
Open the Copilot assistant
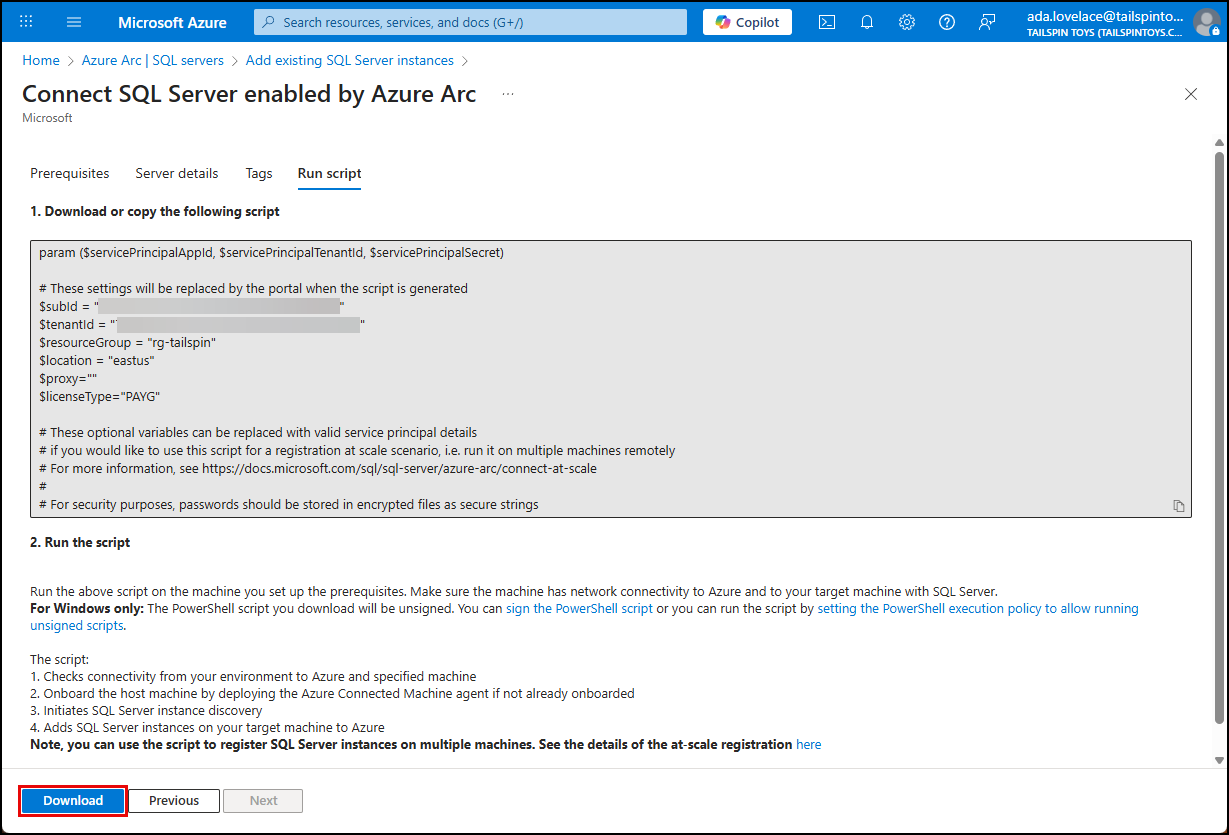point(746,21)
